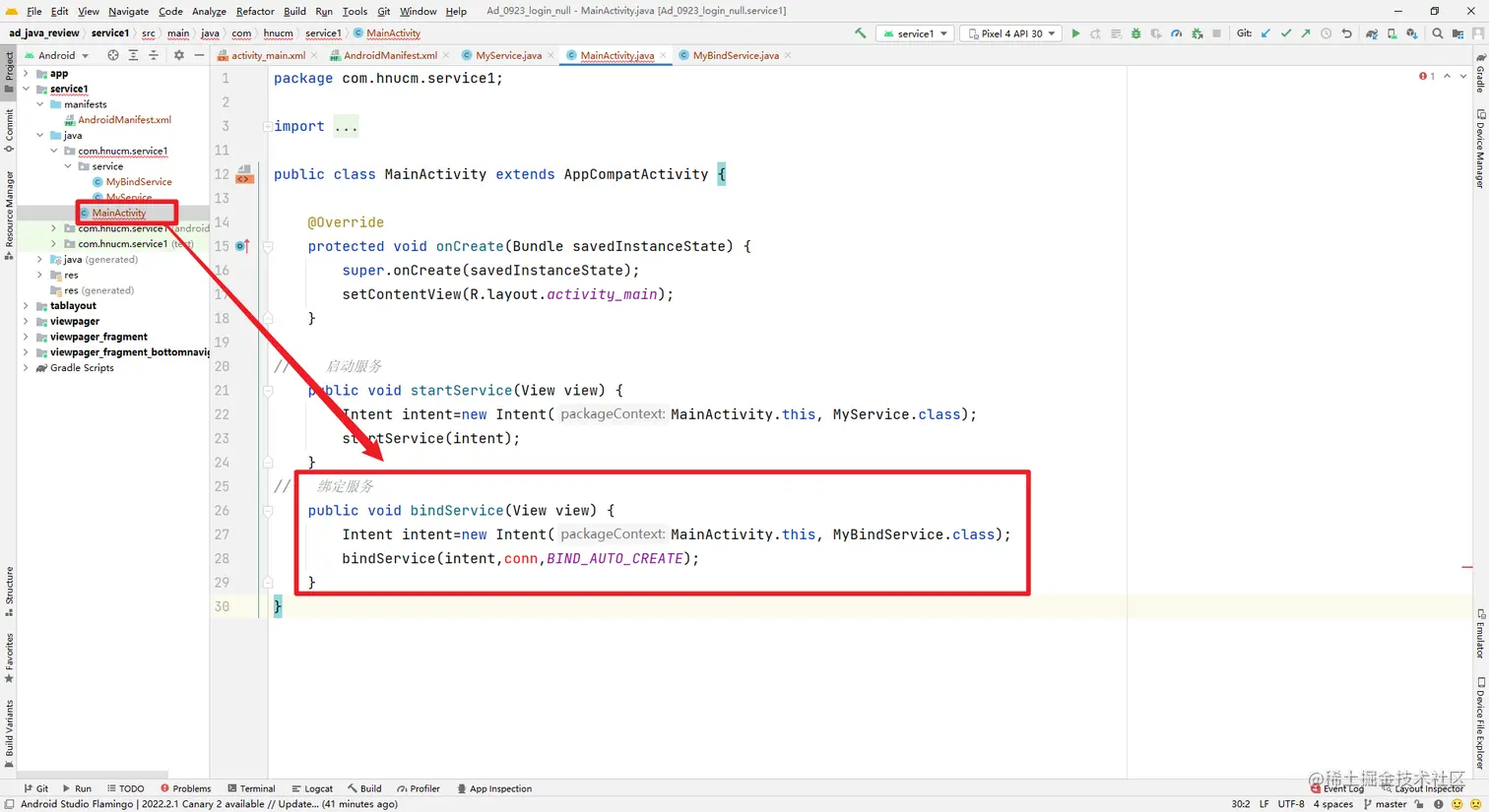Viewport: 1489px width, 812px height.
Task: Hide the Project panel with the minus icon
Action: (x=199, y=55)
